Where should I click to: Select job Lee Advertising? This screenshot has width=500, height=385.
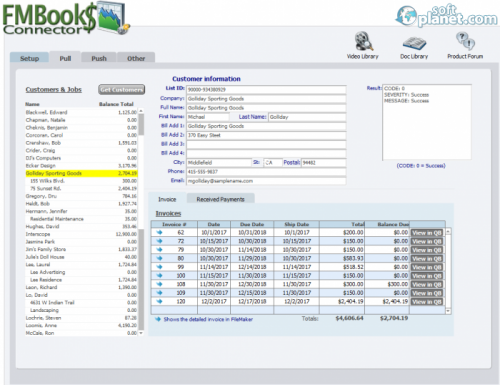tap(81, 272)
